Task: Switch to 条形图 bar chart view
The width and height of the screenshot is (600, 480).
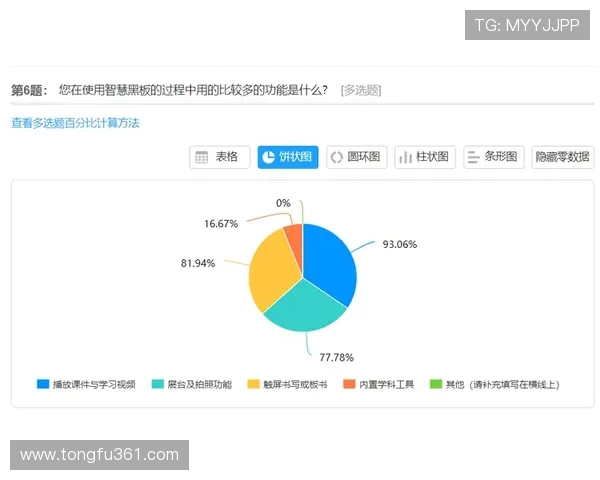Action: [x=494, y=157]
